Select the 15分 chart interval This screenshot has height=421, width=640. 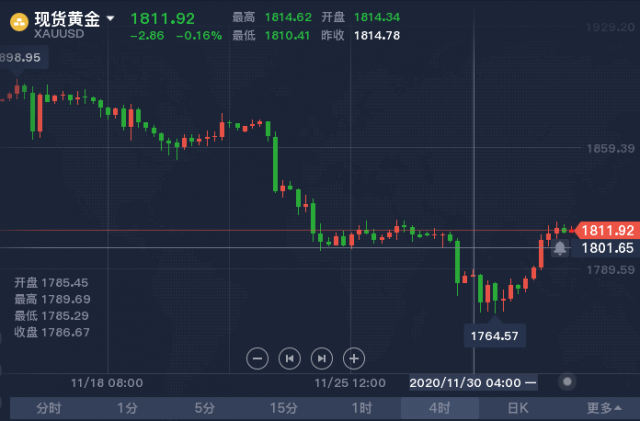(283, 408)
